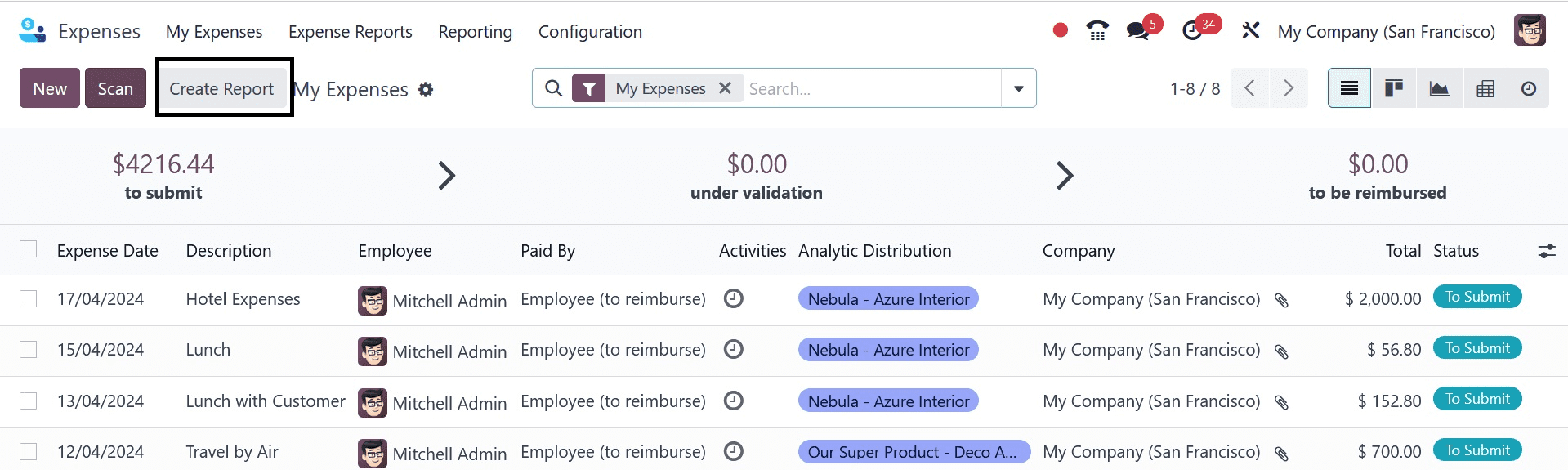The width and height of the screenshot is (1568, 470).
Task: Sort by Status column header
Action: click(x=1456, y=251)
